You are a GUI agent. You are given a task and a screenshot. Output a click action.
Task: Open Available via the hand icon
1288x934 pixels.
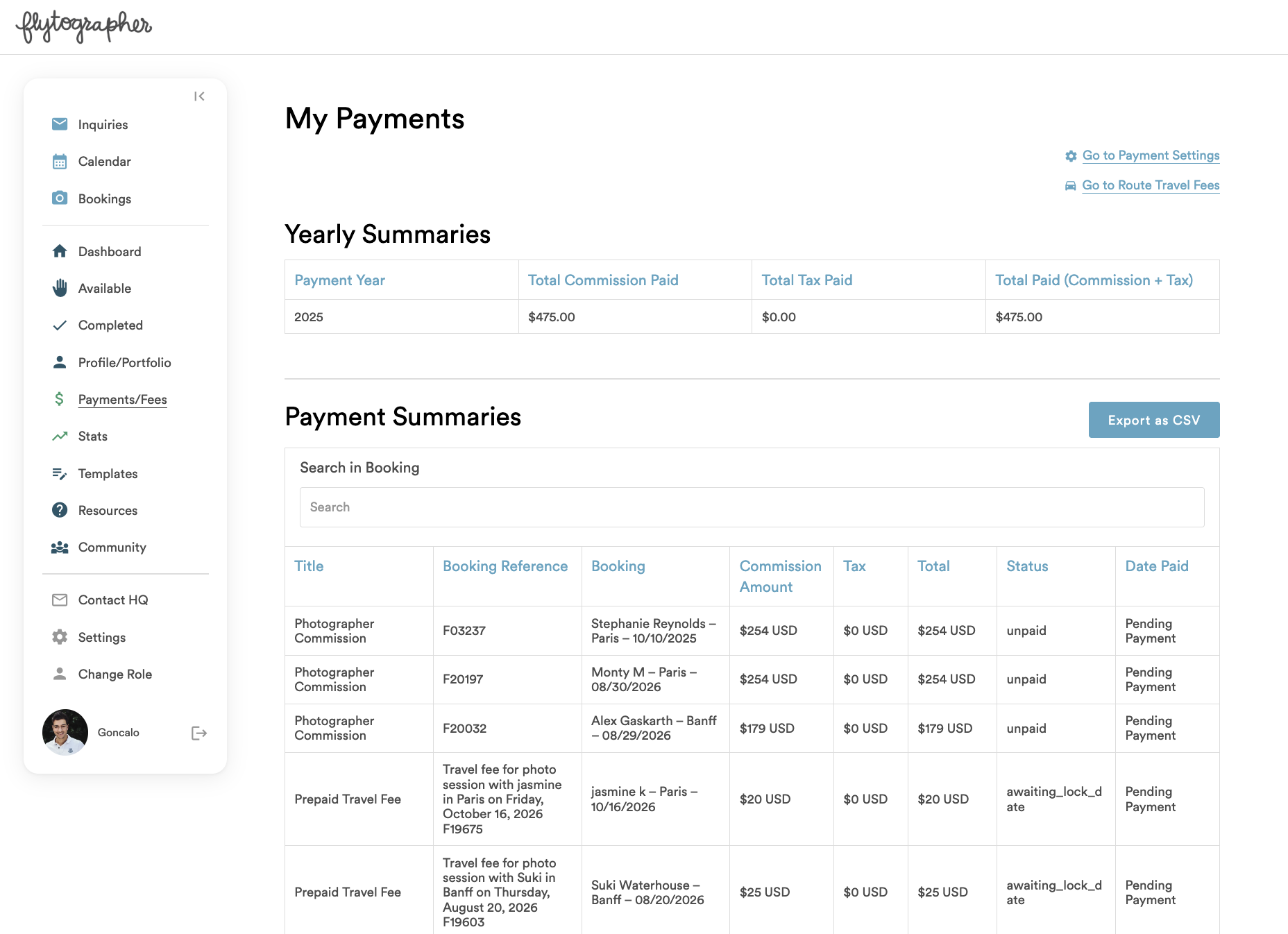60,288
